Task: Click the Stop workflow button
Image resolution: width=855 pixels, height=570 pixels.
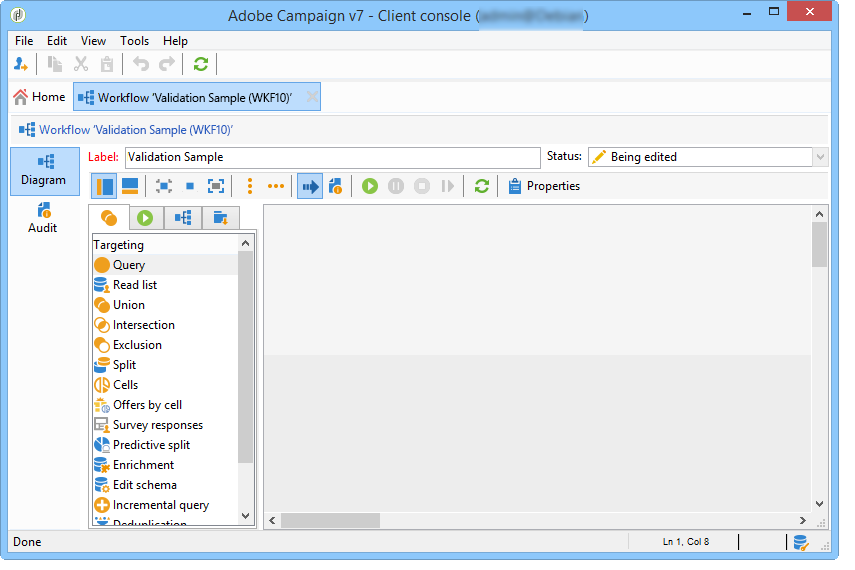Action: 422,187
